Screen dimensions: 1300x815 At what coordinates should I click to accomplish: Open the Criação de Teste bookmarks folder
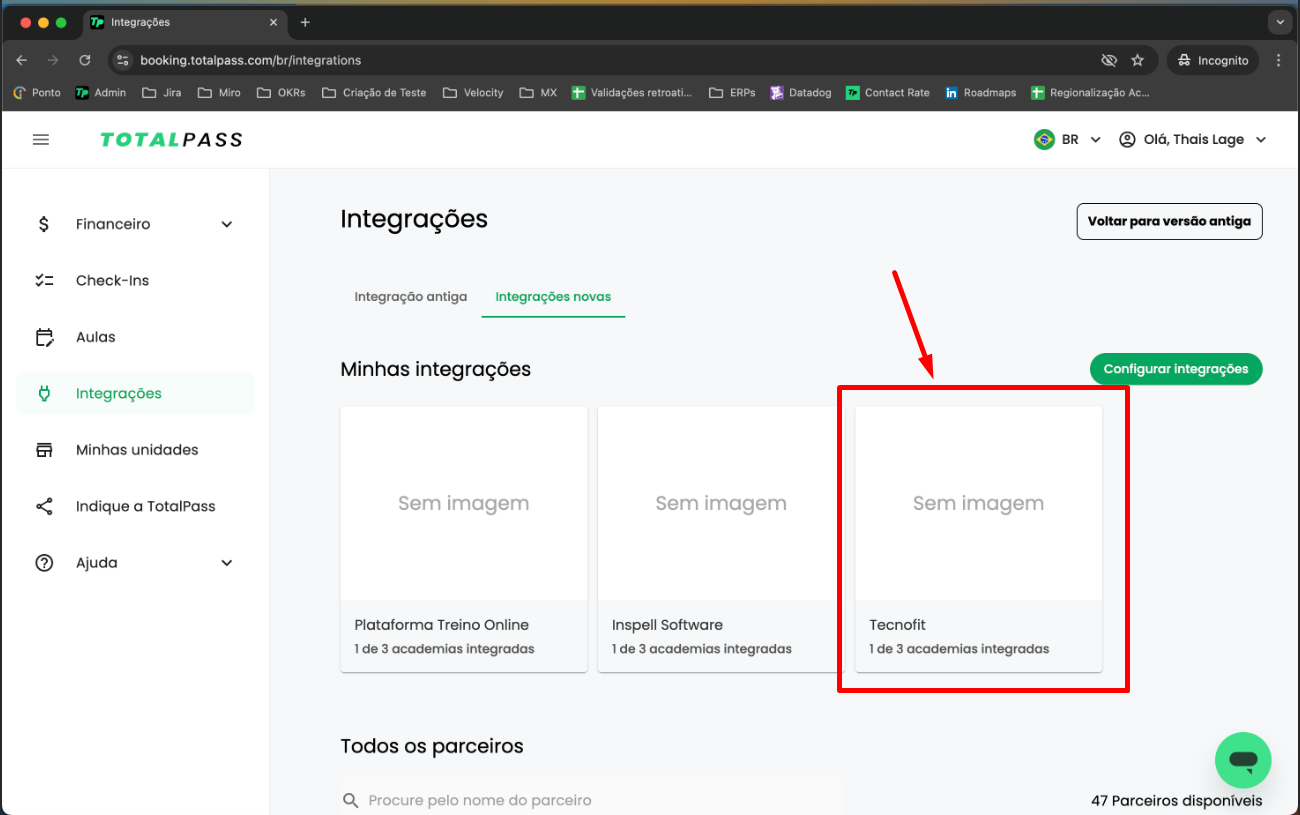pos(374,92)
